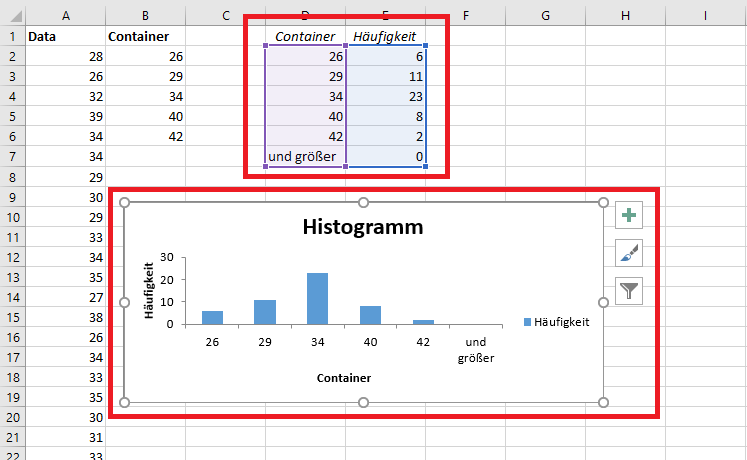Select cell A15 containing 38
The image size is (747, 460).
pos(66,317)
